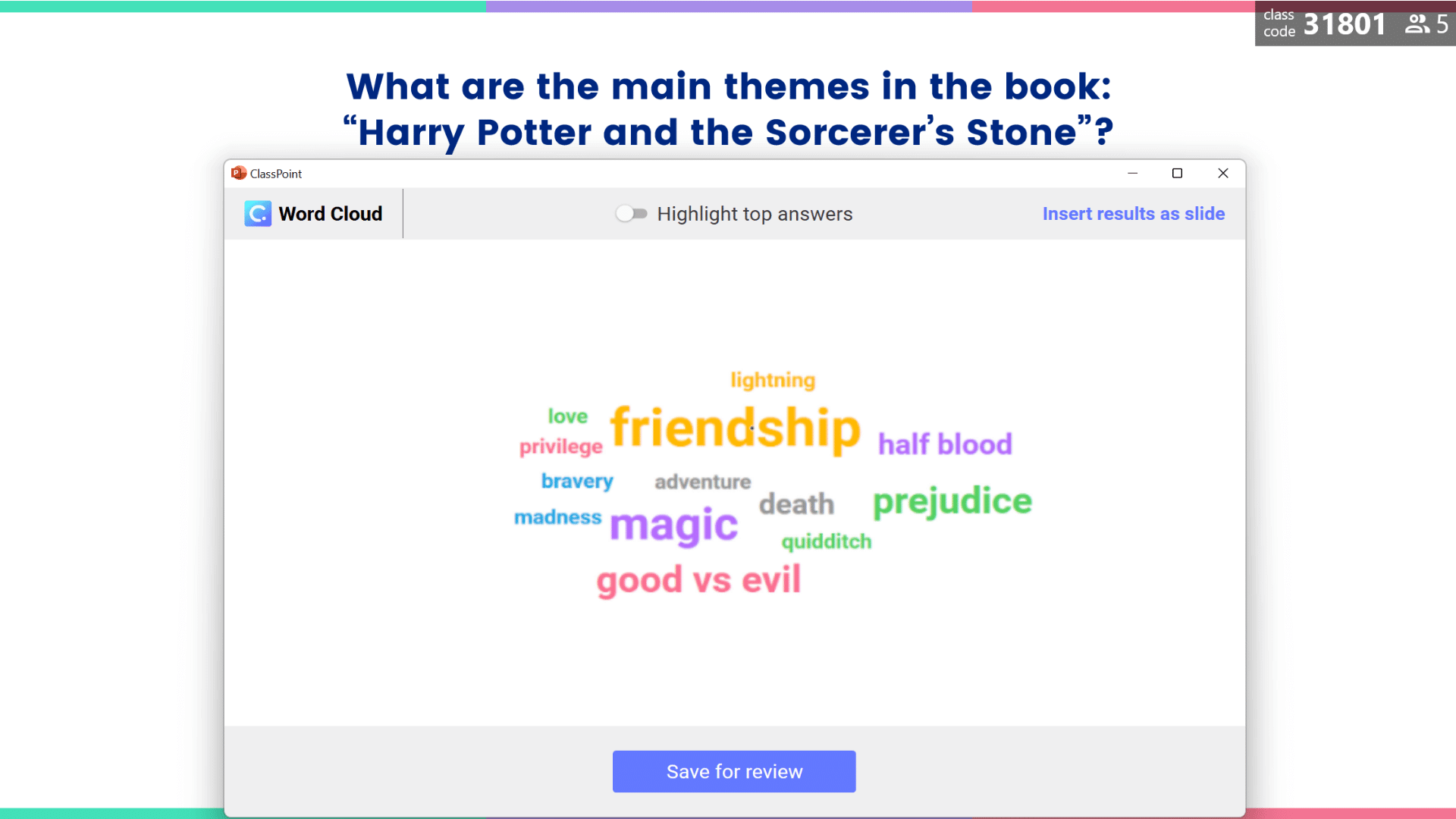Viewport: 1456px width, 819px height.
Task: Click the Word Cloud panel icon
Action: click(257, 213)
